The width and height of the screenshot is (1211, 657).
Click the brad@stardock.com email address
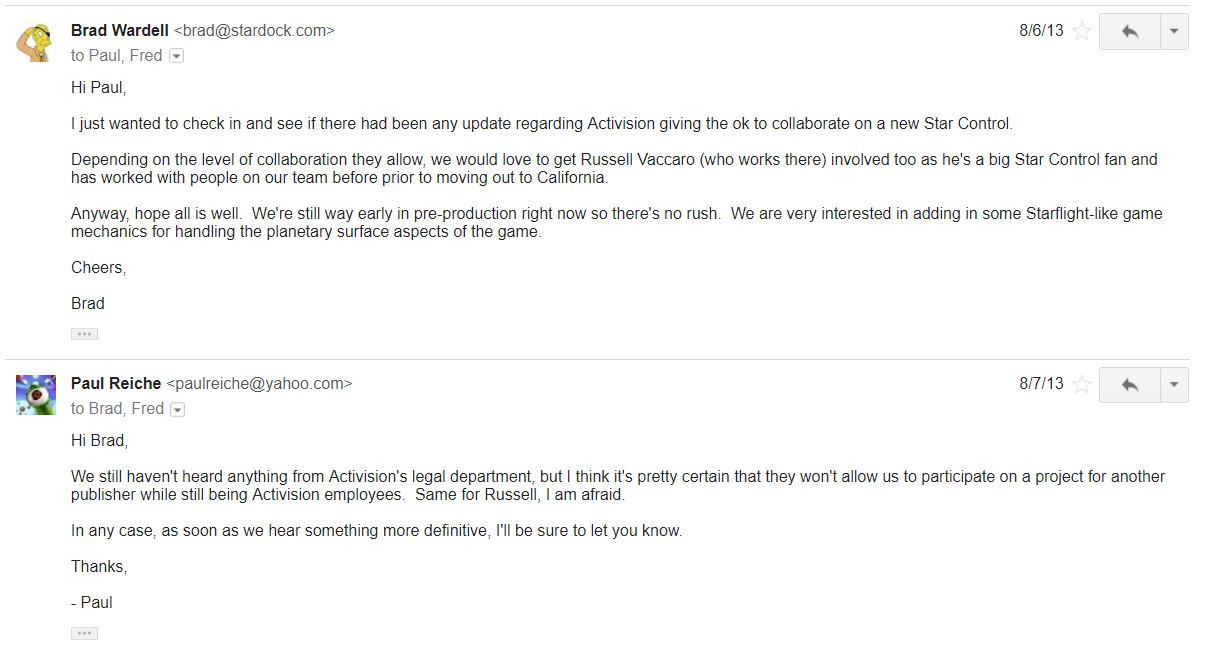(254, 31)
